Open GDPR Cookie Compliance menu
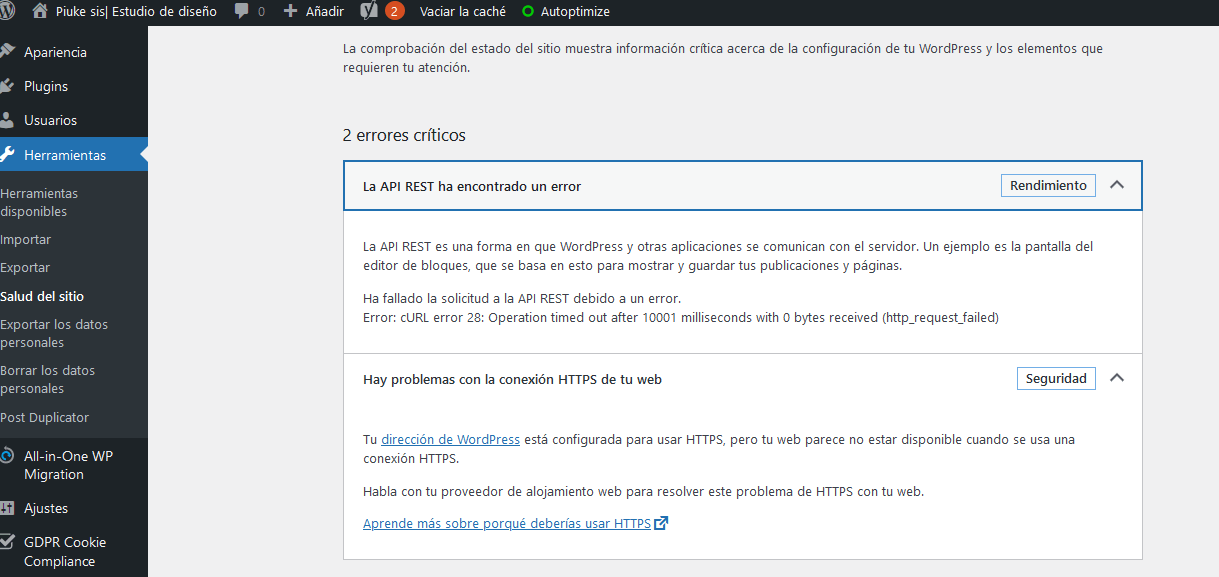This screenshot has width=1219, height=577. [65, 551]
